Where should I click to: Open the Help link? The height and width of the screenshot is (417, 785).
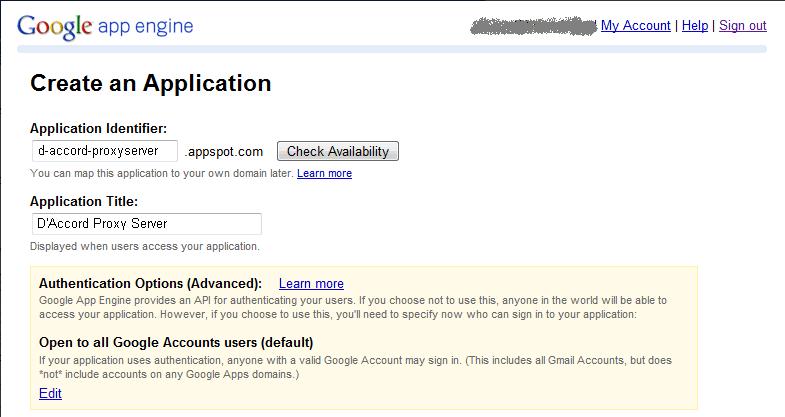point(695,26)
